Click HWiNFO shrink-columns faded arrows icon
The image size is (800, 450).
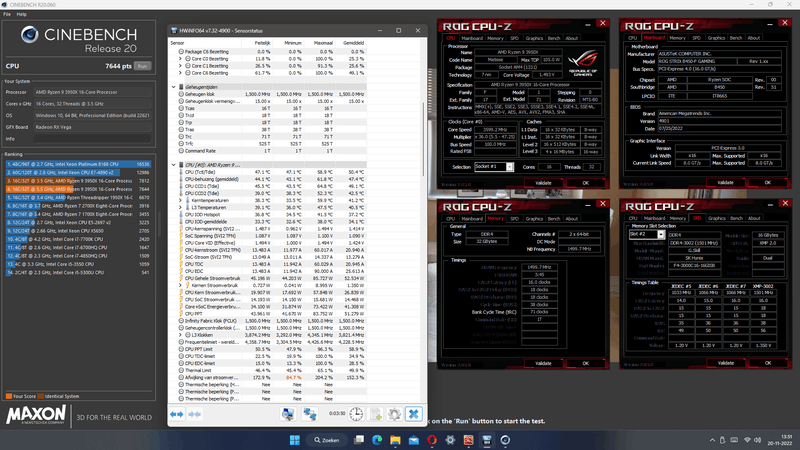pyautogui.click(x=194, y=414)
